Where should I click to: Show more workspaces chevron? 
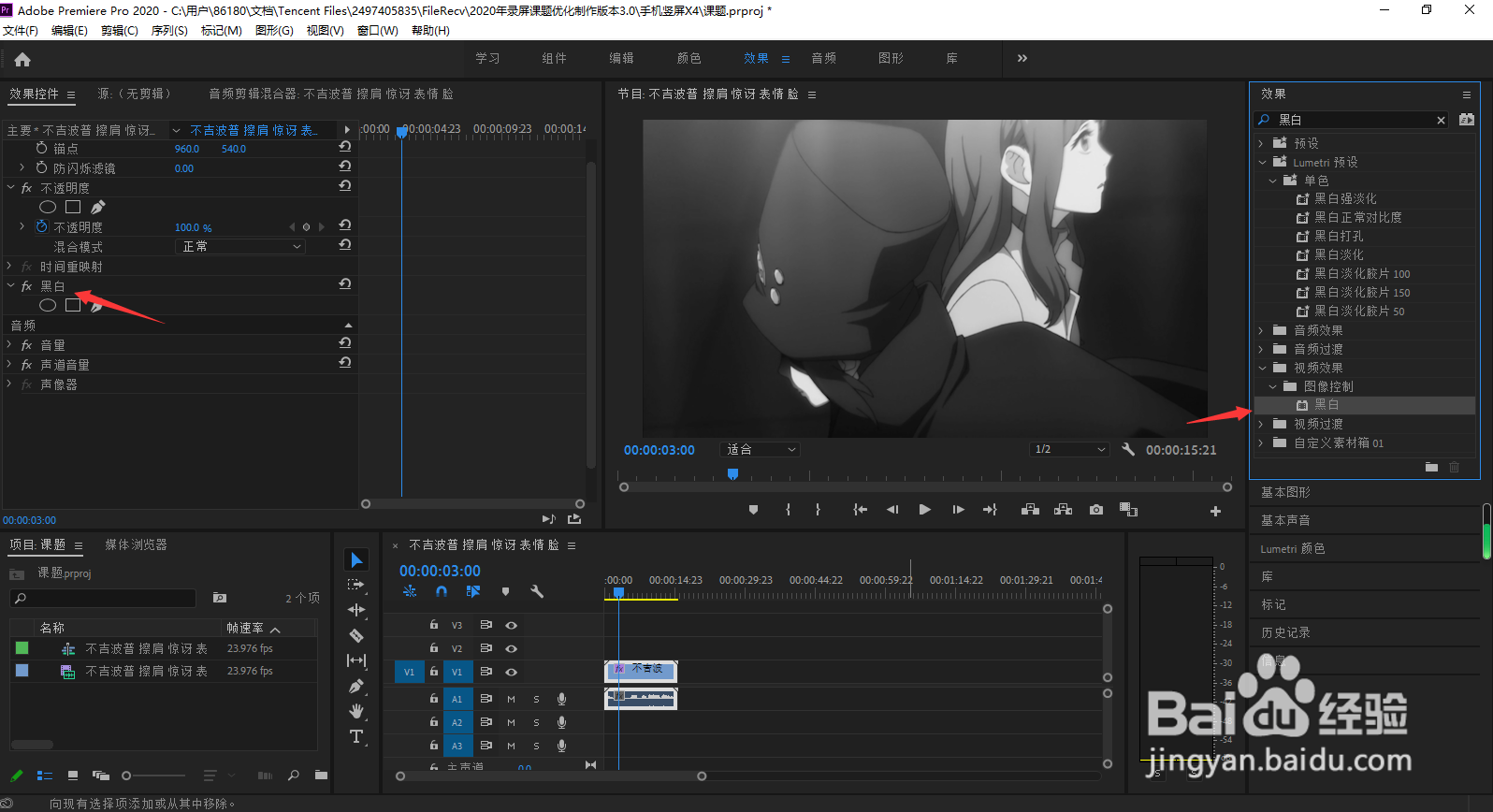click(1022, 58)
